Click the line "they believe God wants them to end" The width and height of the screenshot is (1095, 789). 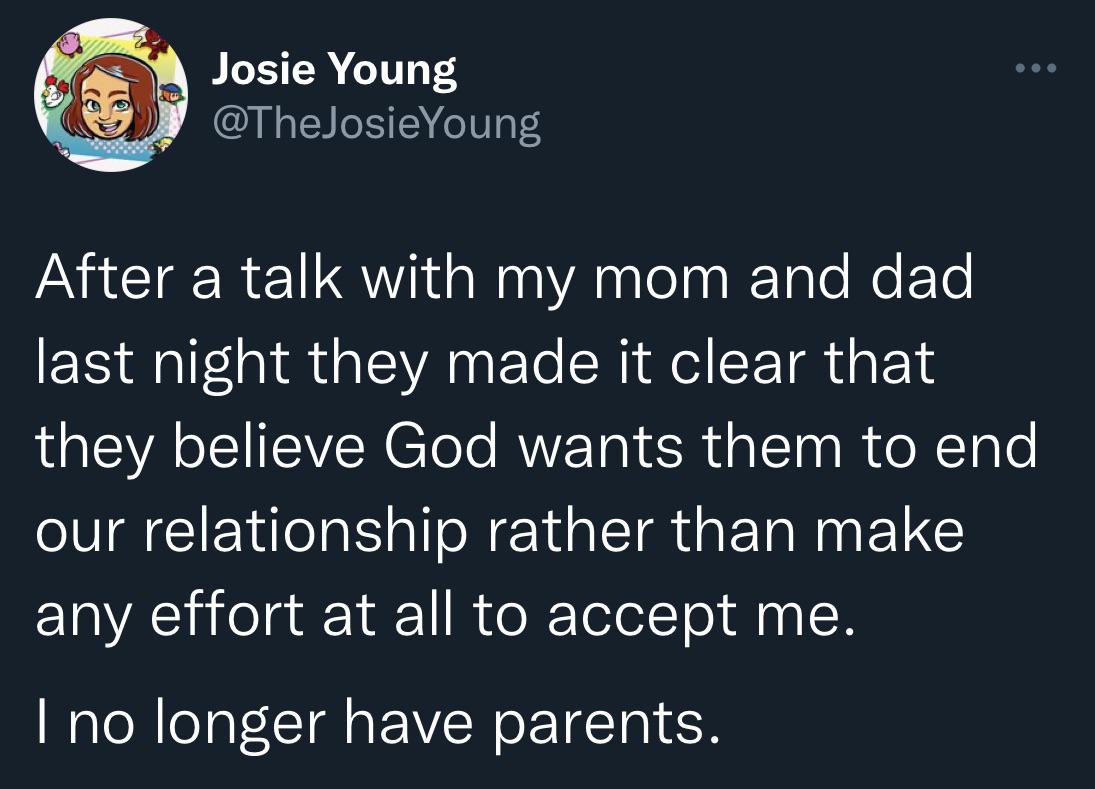(536, 448)
